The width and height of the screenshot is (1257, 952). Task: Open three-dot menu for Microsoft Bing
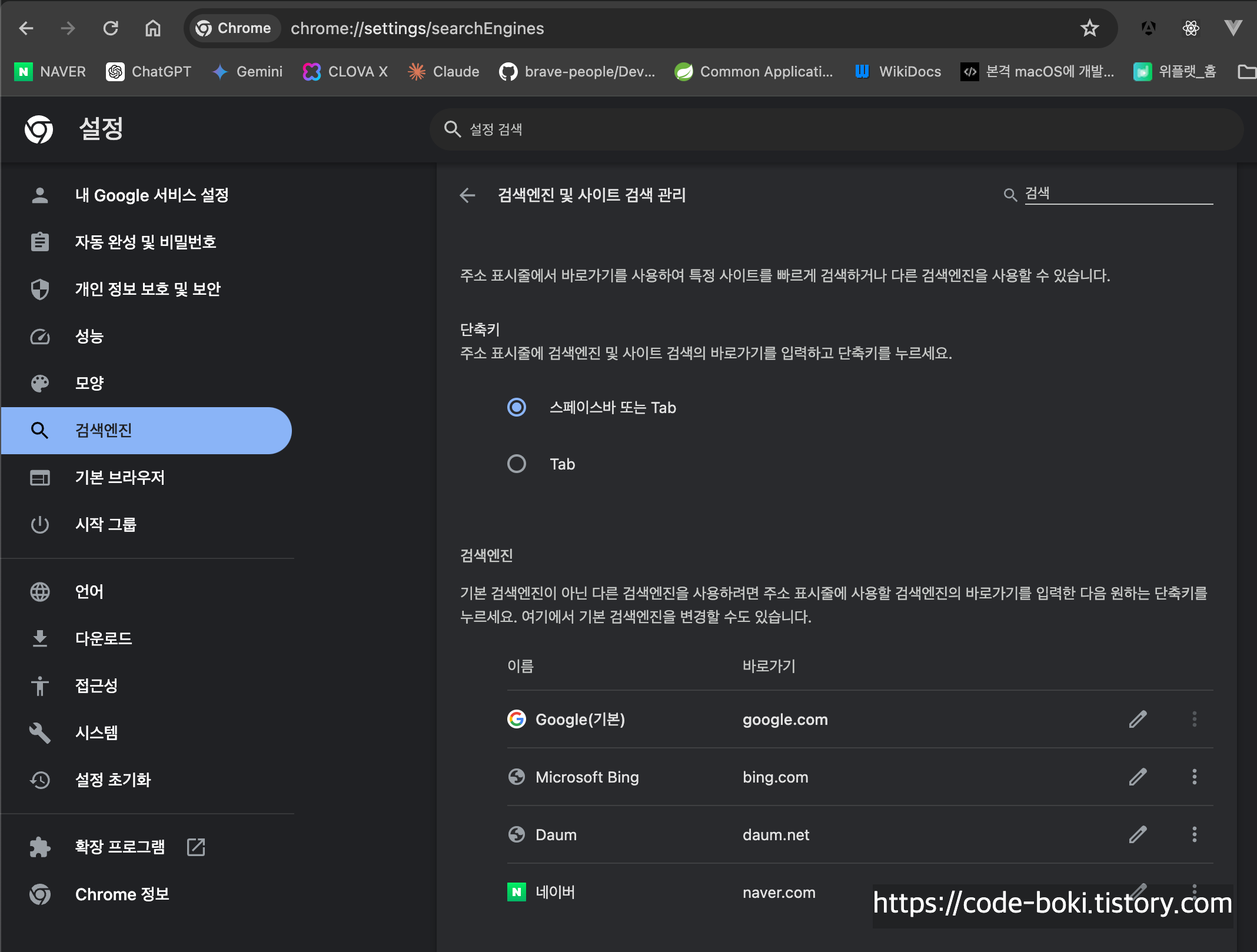pos(1194,777)
